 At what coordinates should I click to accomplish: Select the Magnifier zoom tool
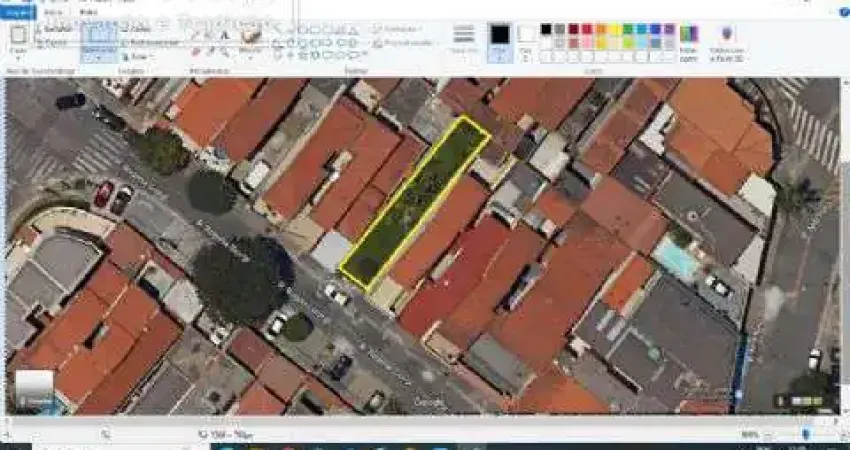click(224, 50)
